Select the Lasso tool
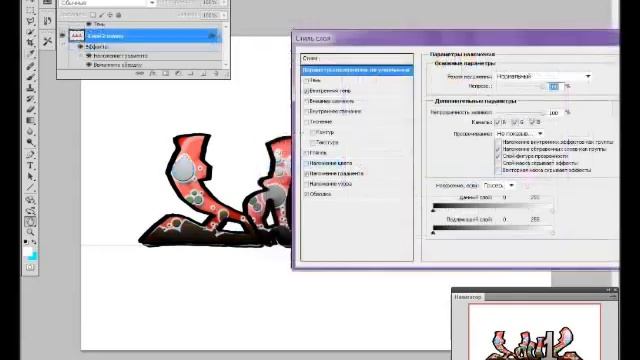640x360 pixels. [x=31, y=20]
